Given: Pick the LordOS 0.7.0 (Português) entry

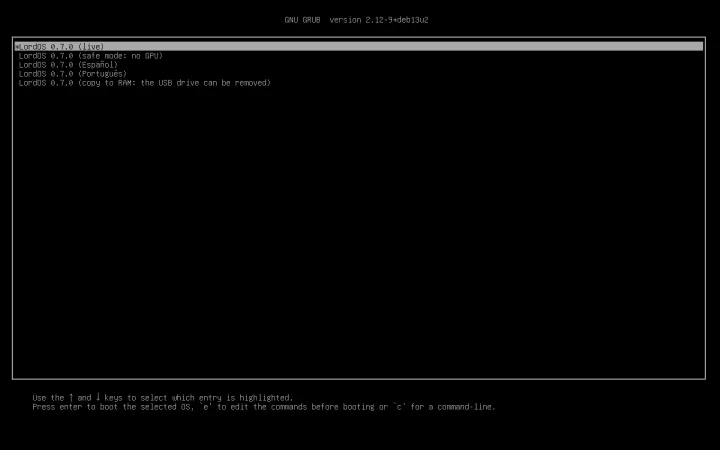Looking at the screenshot, I should (73, 73).
